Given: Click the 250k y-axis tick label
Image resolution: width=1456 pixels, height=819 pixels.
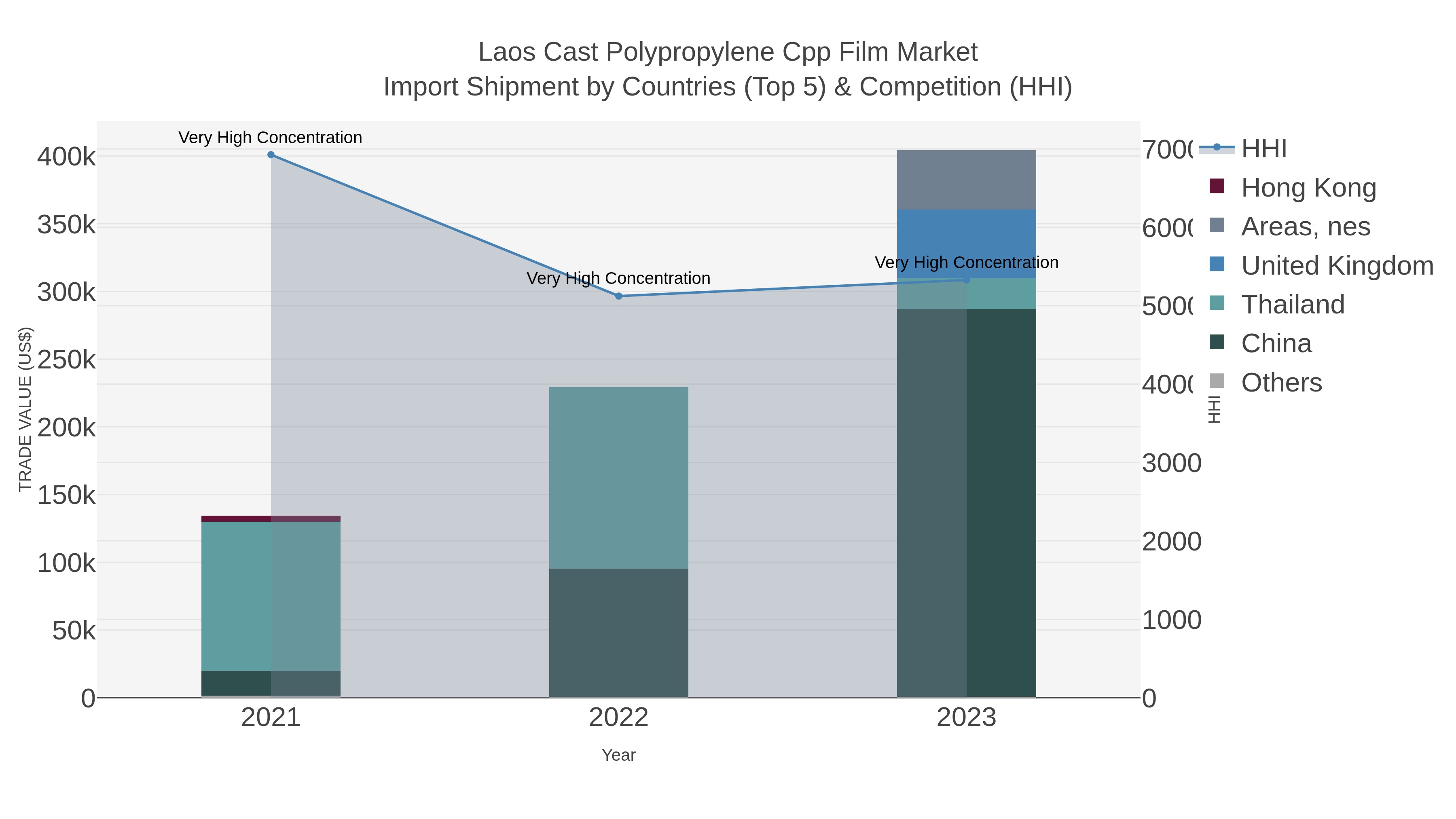Looking at the screenshot, I should point(66,360).
